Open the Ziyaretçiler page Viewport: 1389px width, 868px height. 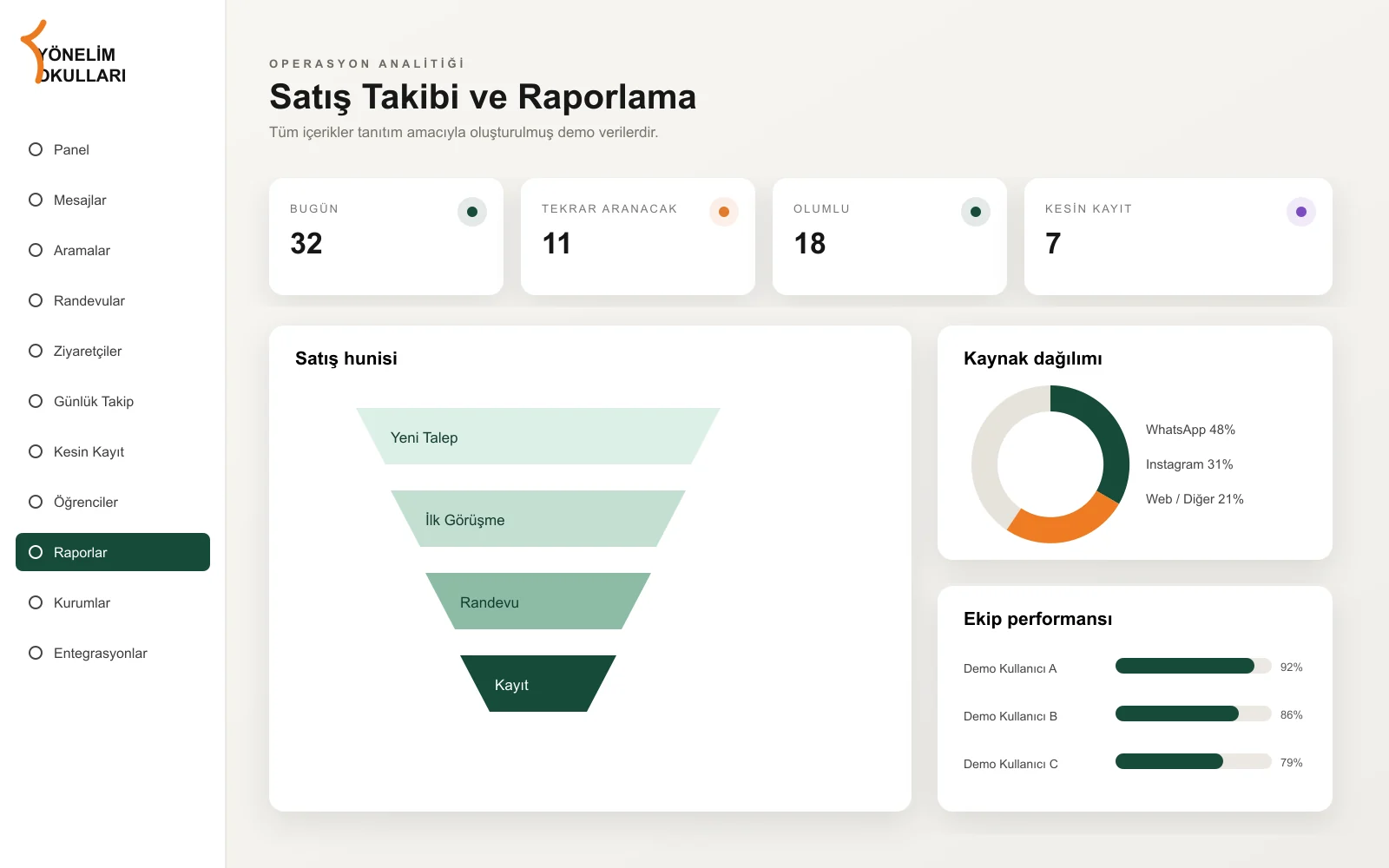pyautogui.click(x=113, y=351)
